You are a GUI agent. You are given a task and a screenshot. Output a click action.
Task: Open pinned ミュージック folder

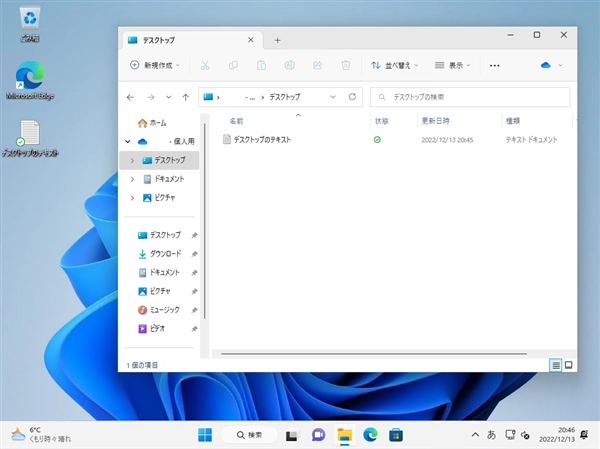pos(158,310)
